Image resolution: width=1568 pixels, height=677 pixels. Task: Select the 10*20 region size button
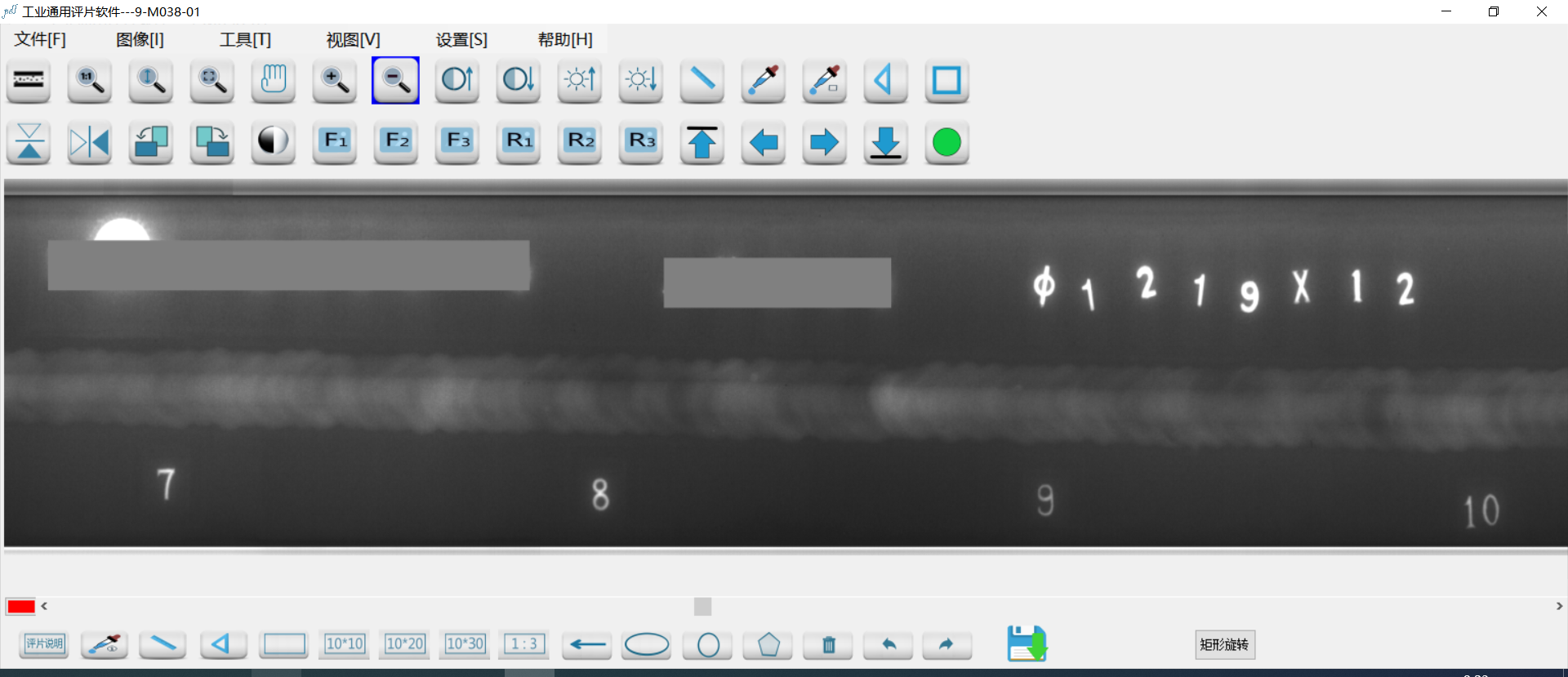point(405,644)
